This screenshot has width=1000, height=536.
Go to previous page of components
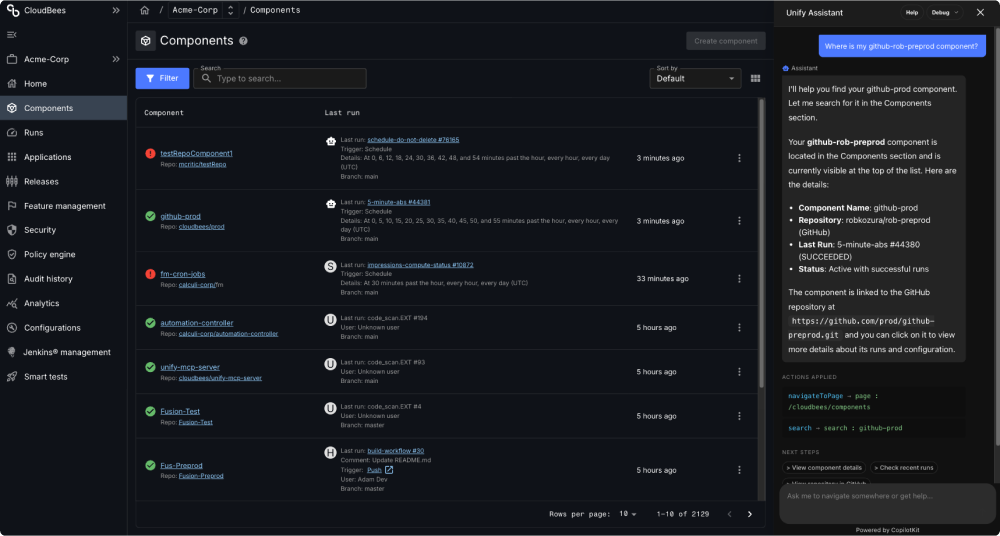[x=730, y=514]
